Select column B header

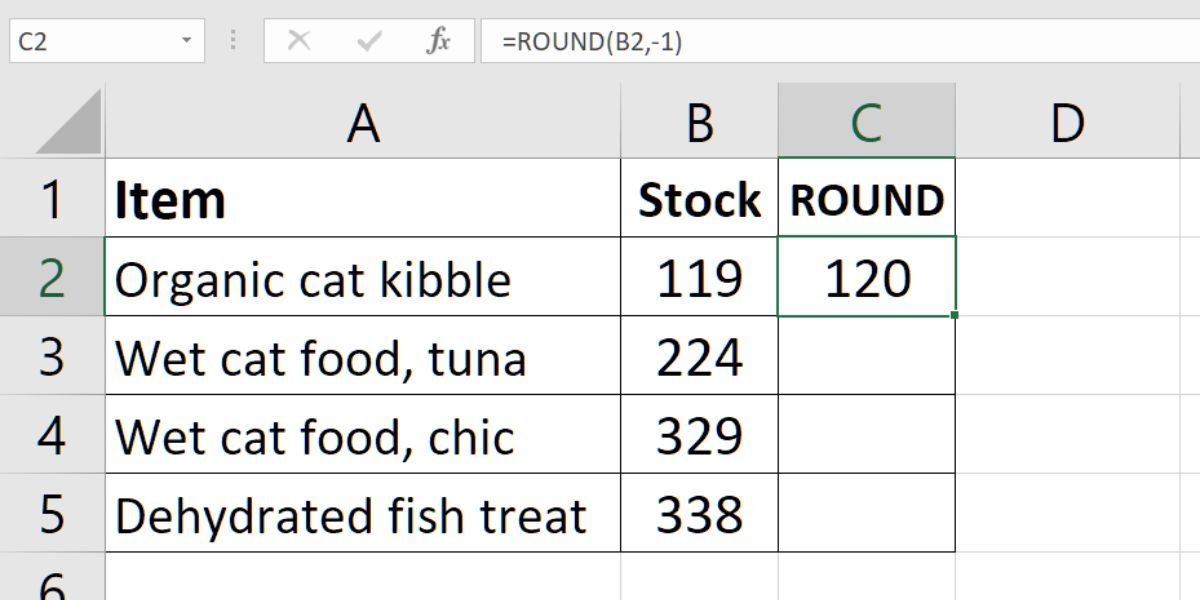699,124
